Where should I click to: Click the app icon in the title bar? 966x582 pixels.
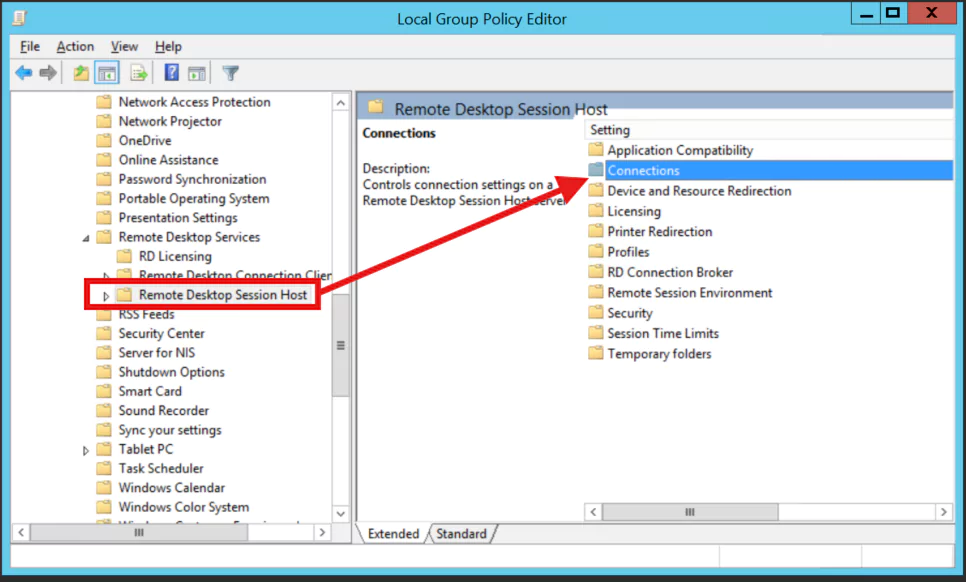20,18
